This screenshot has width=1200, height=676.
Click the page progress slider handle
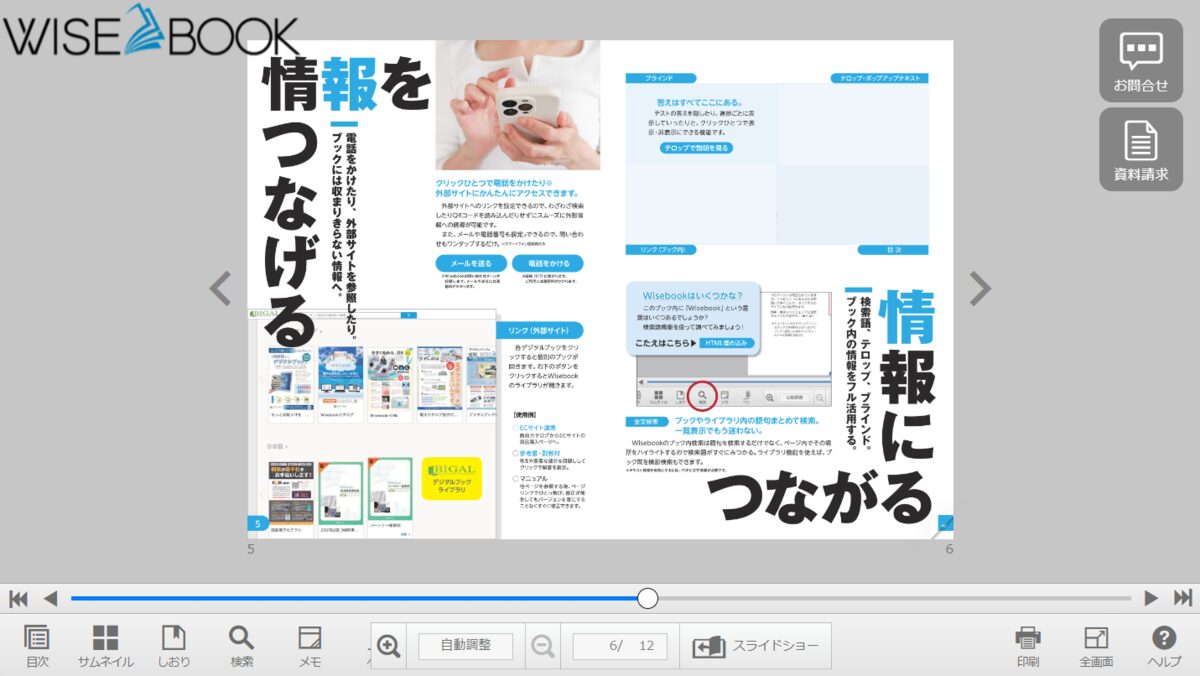pos(648,598)
